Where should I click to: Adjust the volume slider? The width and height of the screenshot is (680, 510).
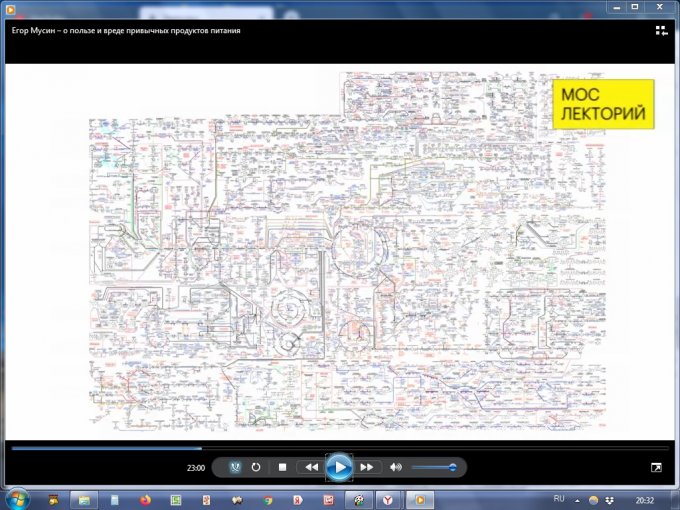pyautogui.click(x=433, y=467)
